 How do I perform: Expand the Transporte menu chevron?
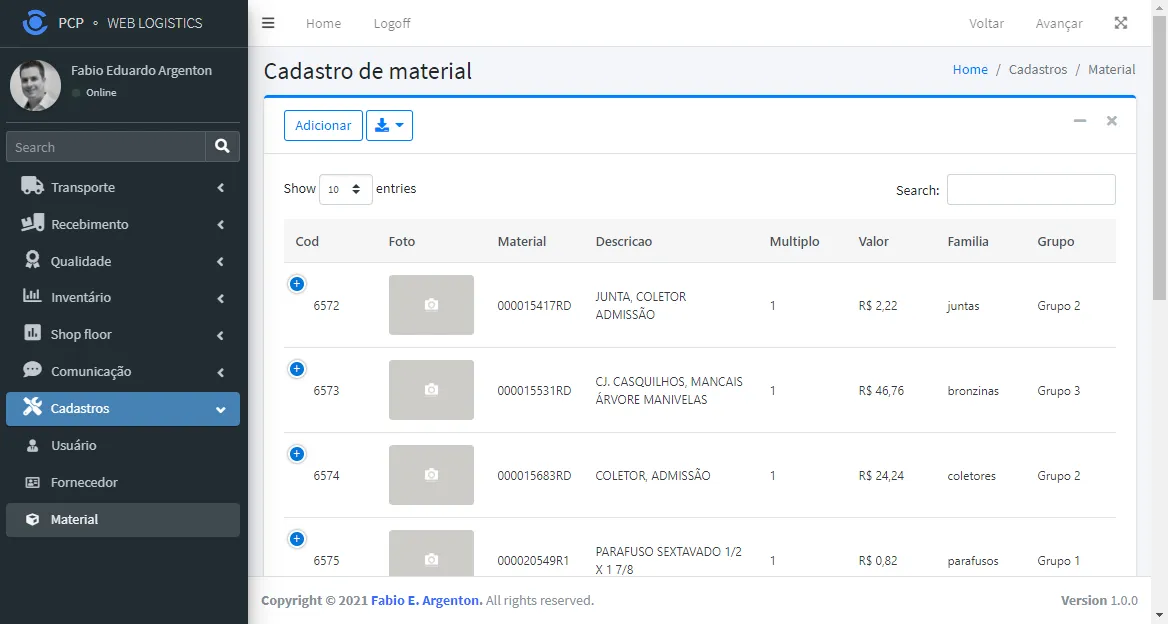tap(220, 188)
